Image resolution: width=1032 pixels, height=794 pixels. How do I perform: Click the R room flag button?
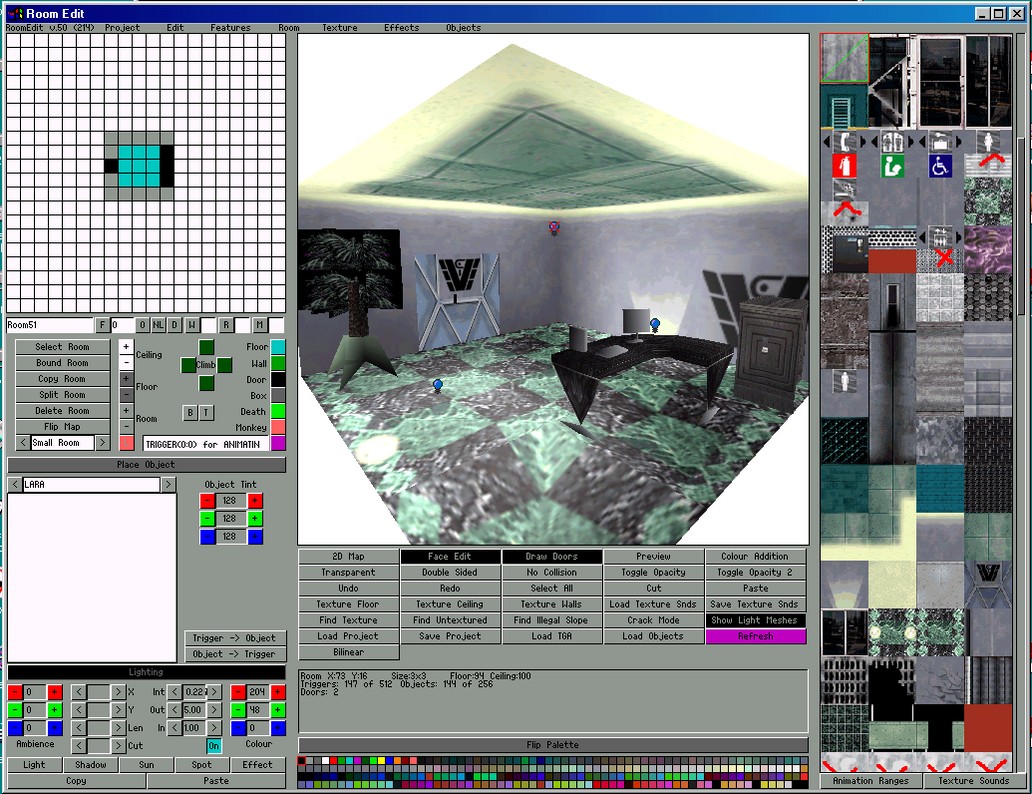coord(226,325)
